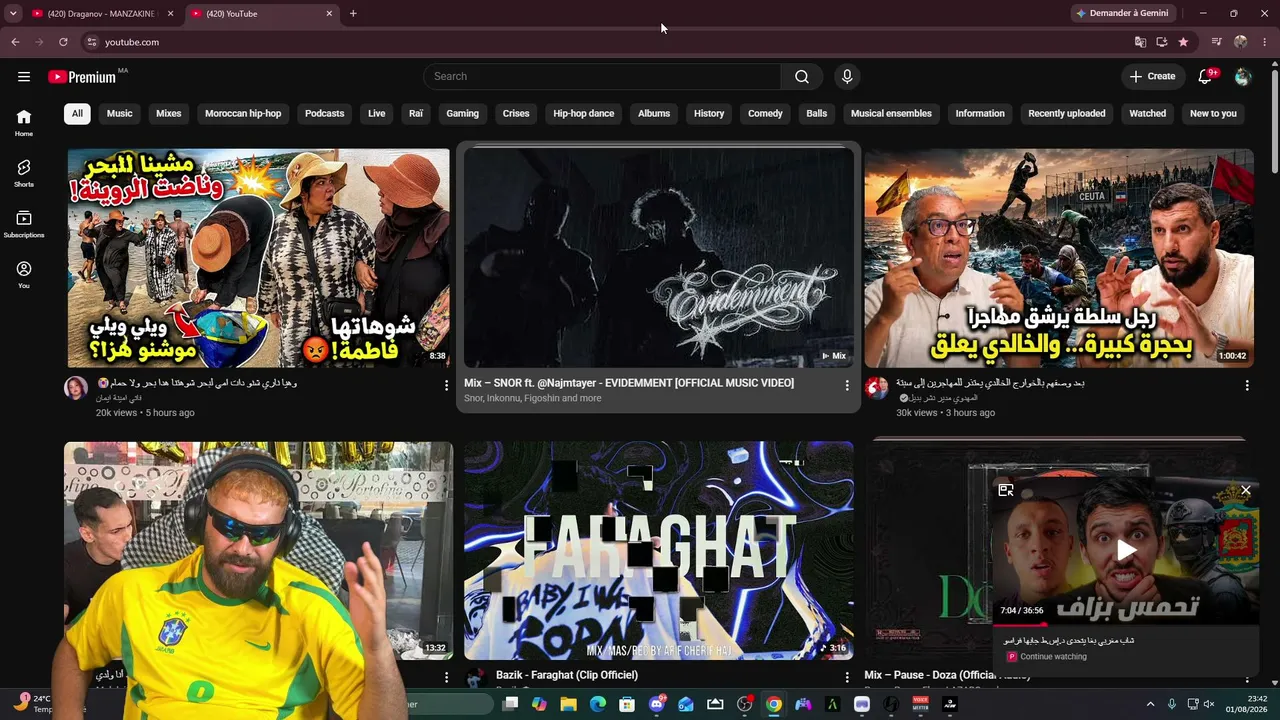
Task: Open the YouTube account avatar menu
Action: click(x=1243, y=77)
